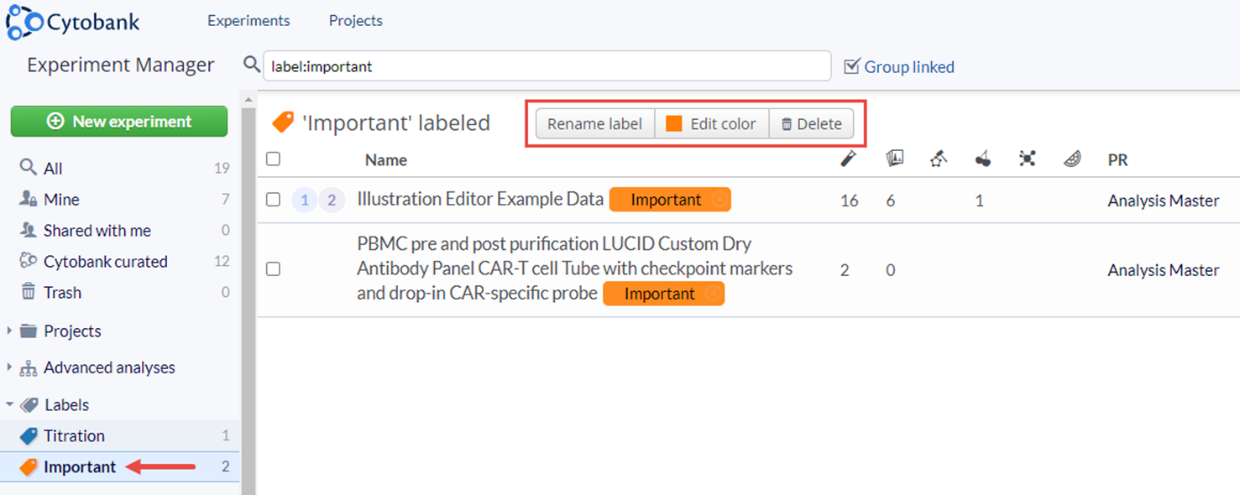Click the citrus slice column header icon
The image size is (1240, 495).
pyautogui.click(x=1072, y=158)
